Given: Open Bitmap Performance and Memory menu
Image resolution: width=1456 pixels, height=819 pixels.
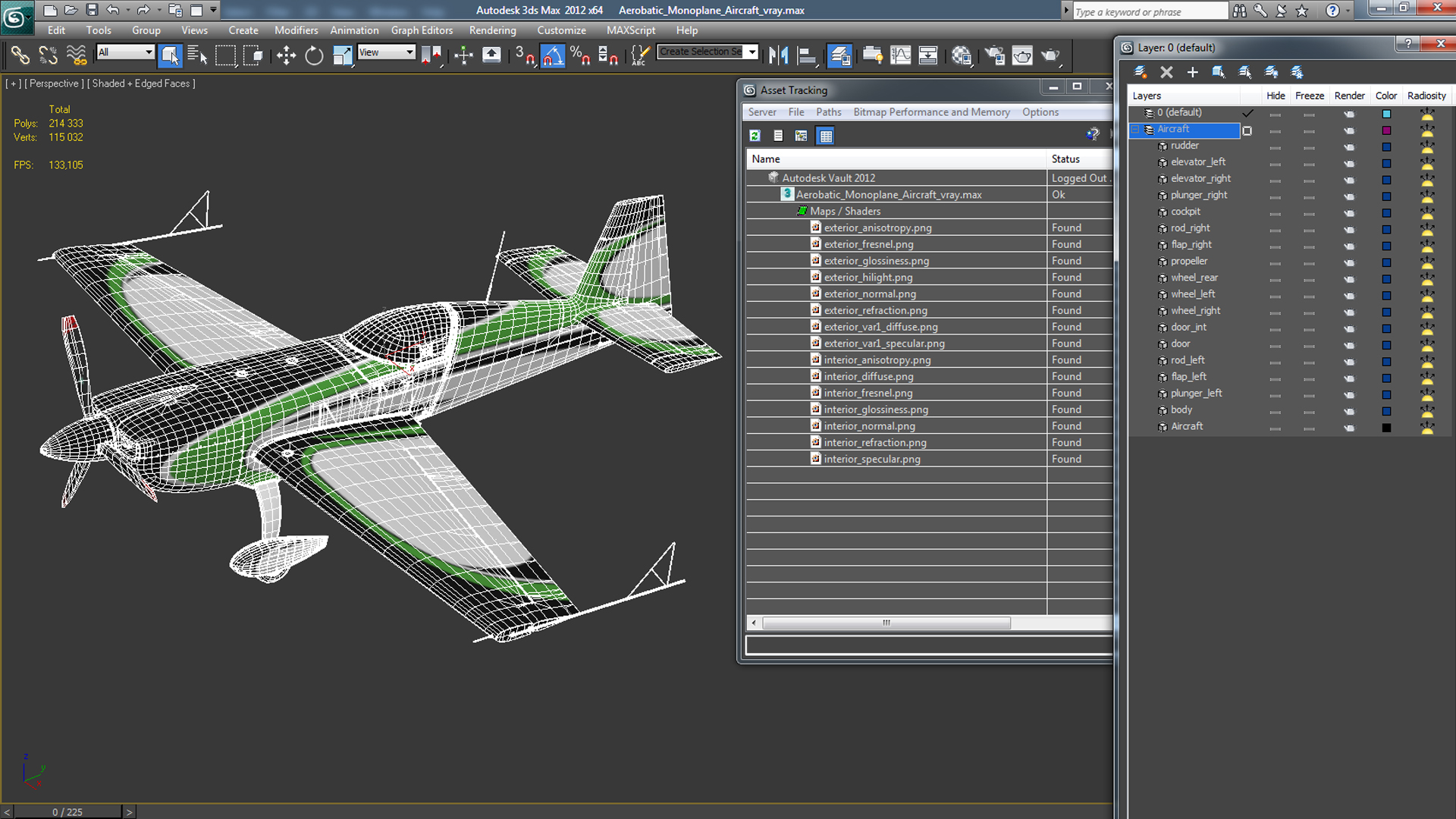Looking at the screenshot, I should coord(931,112).
